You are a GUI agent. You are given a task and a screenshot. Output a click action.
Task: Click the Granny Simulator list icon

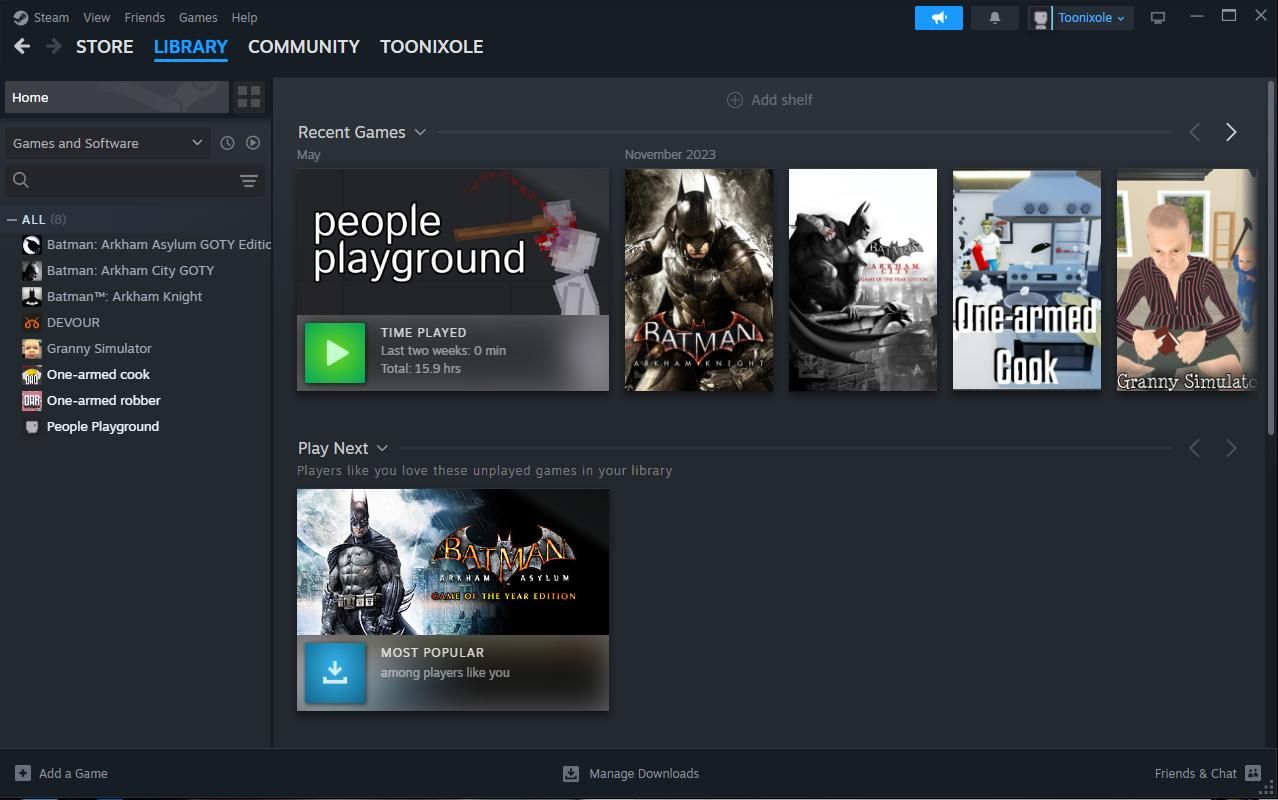click(x=32, y=348)
